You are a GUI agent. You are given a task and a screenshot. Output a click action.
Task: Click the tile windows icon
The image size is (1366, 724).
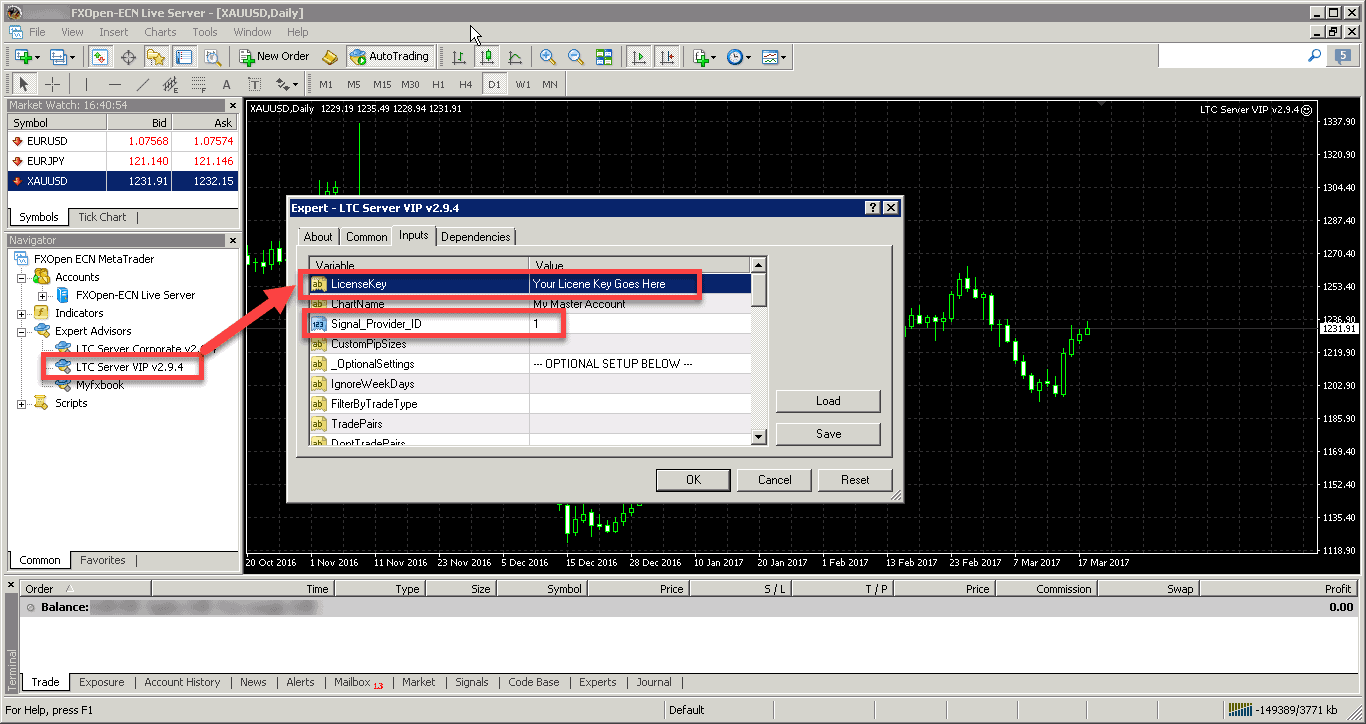(604, 57)
